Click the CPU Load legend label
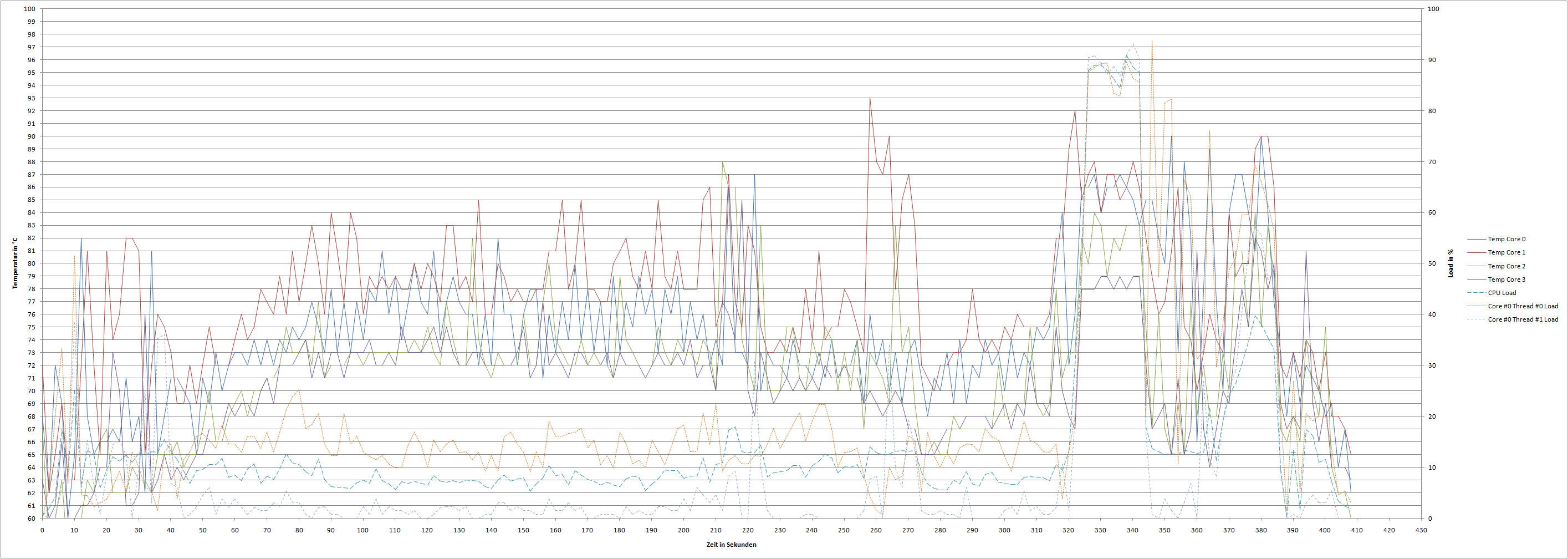 pos(1501,293)
